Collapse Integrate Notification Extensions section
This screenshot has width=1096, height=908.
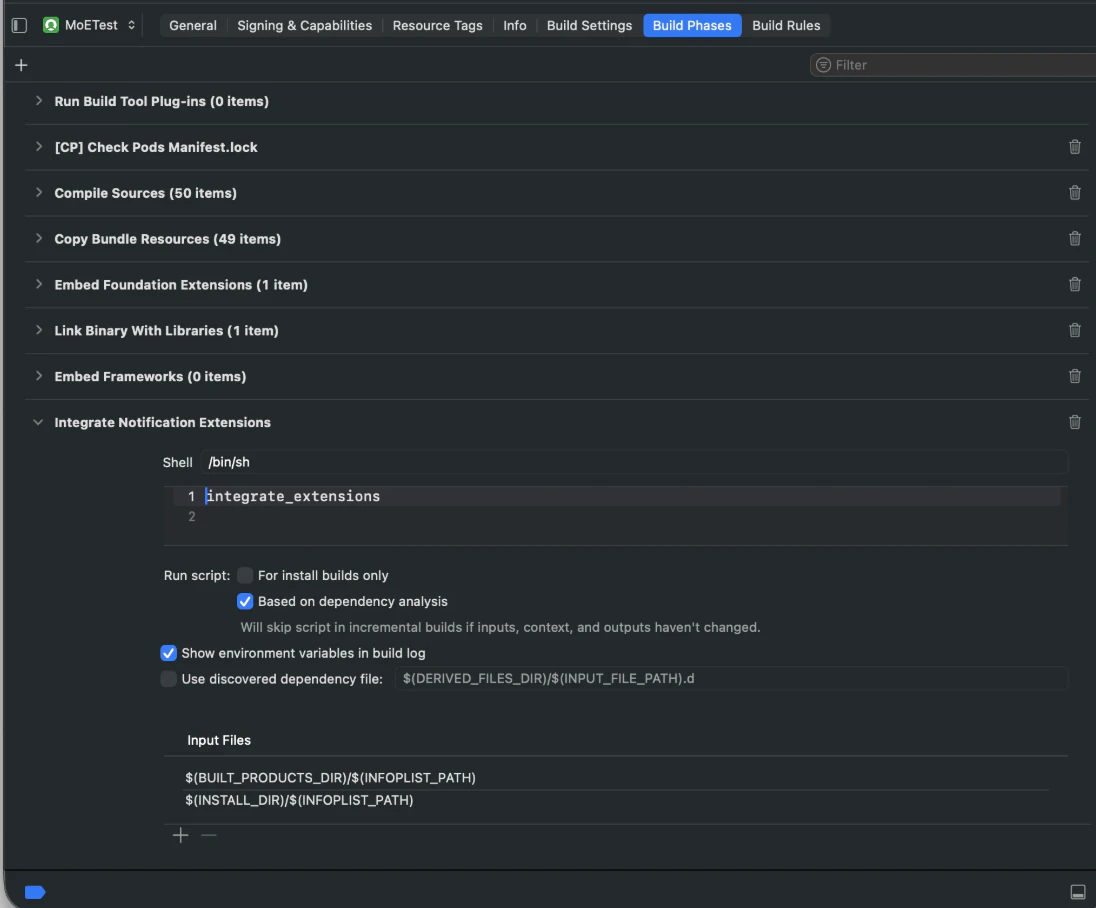[38, 422]
